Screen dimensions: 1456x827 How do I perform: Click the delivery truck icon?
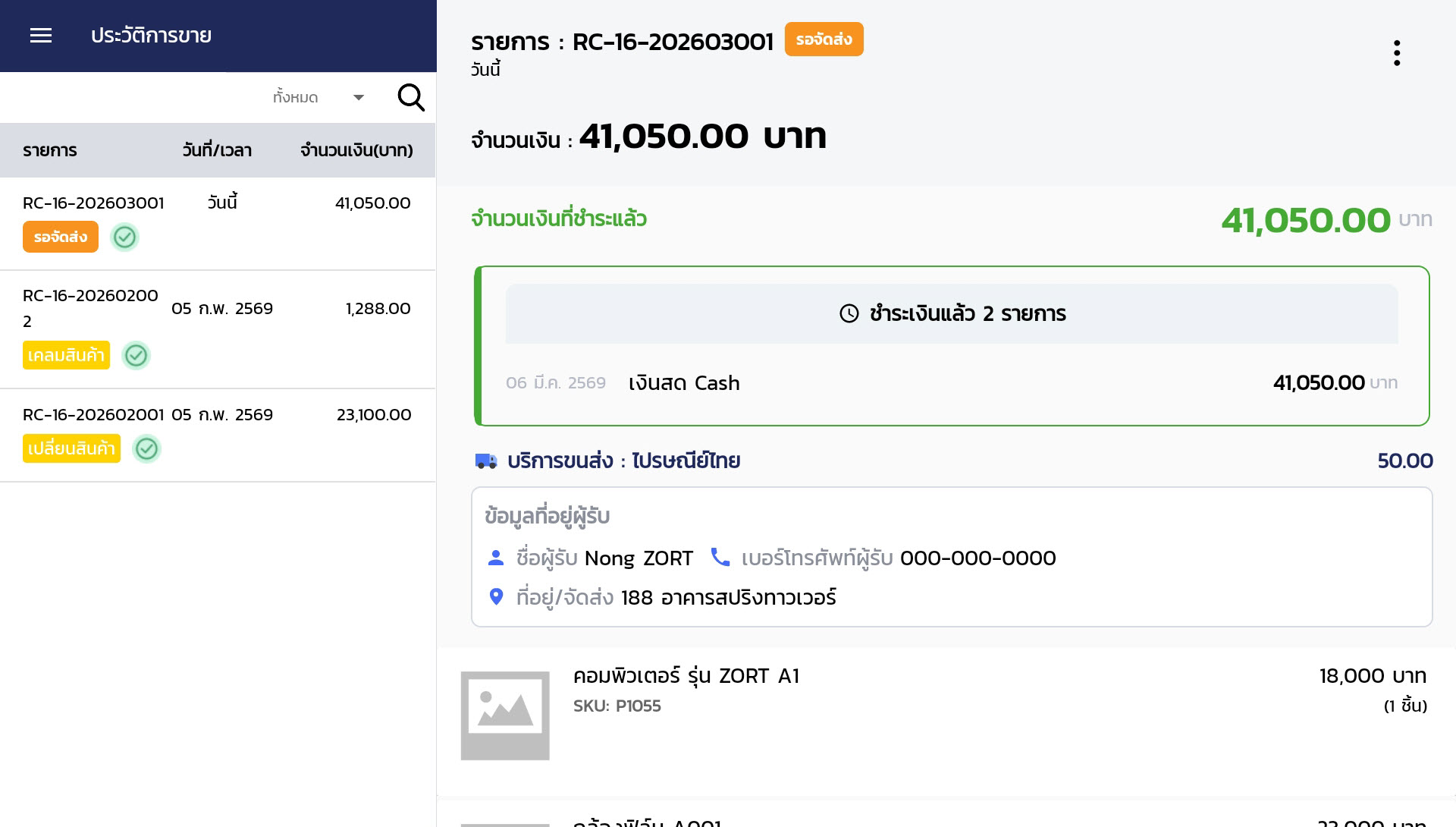pos(485,461)
